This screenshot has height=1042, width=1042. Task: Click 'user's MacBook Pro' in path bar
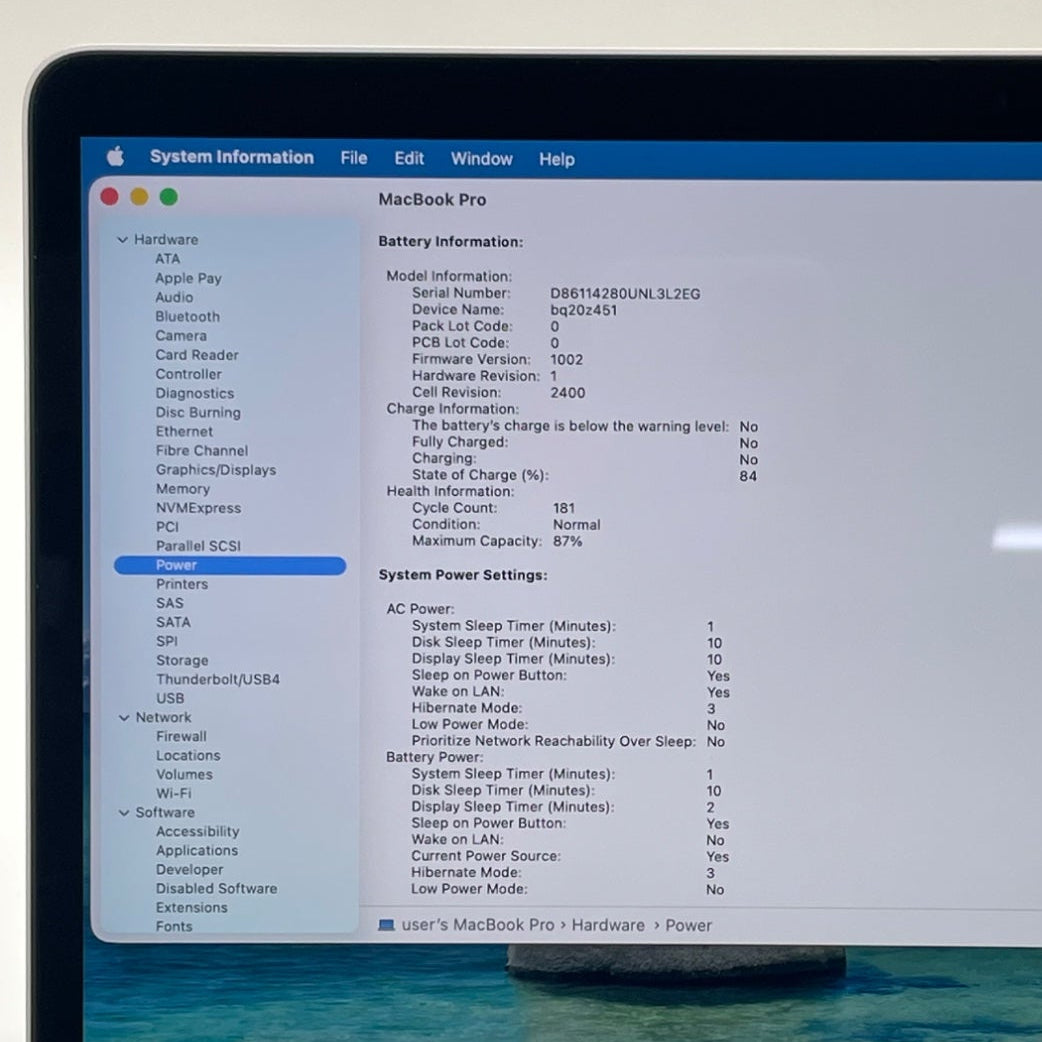pos(478,925)
